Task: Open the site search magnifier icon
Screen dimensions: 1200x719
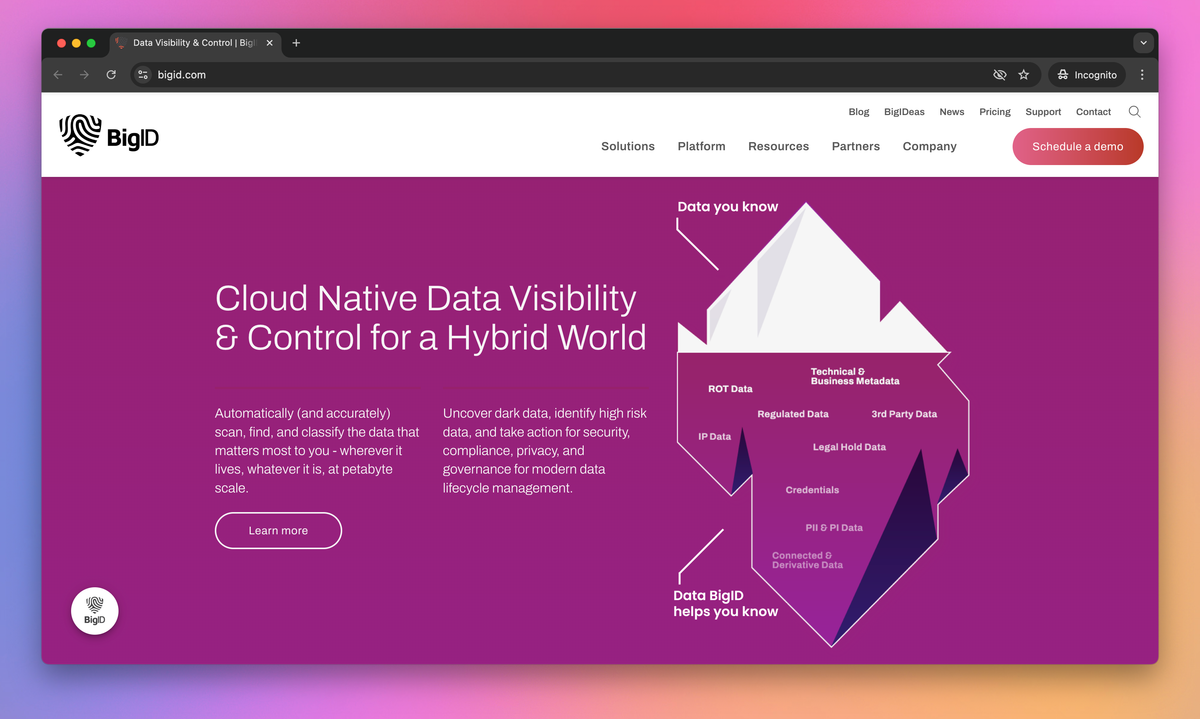Action: click(1134, 112)
